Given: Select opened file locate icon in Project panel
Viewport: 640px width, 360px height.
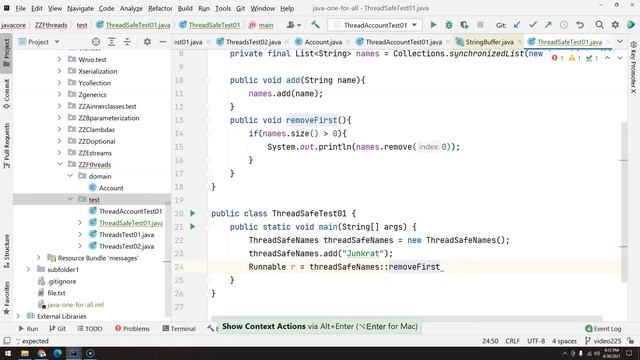Looking at the screenshot, I should pyautogui.click(x=96, y=42).
